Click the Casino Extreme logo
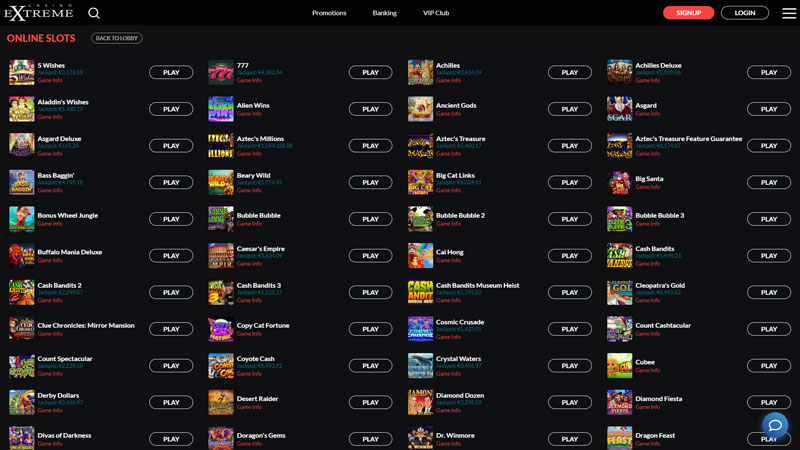 pos(38,12)
